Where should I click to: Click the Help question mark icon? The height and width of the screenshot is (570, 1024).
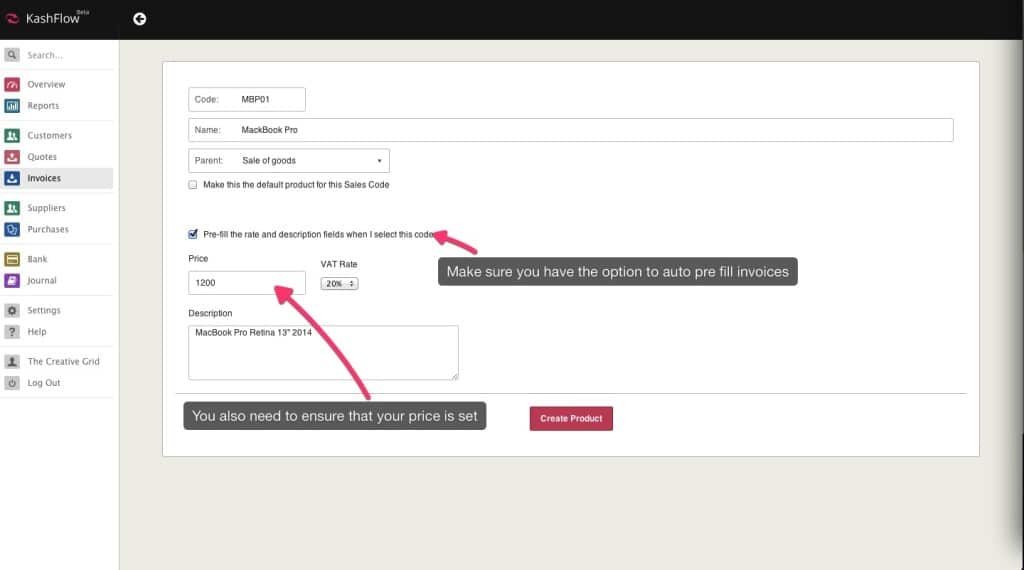pyautogui.click(x=12, y=332)
